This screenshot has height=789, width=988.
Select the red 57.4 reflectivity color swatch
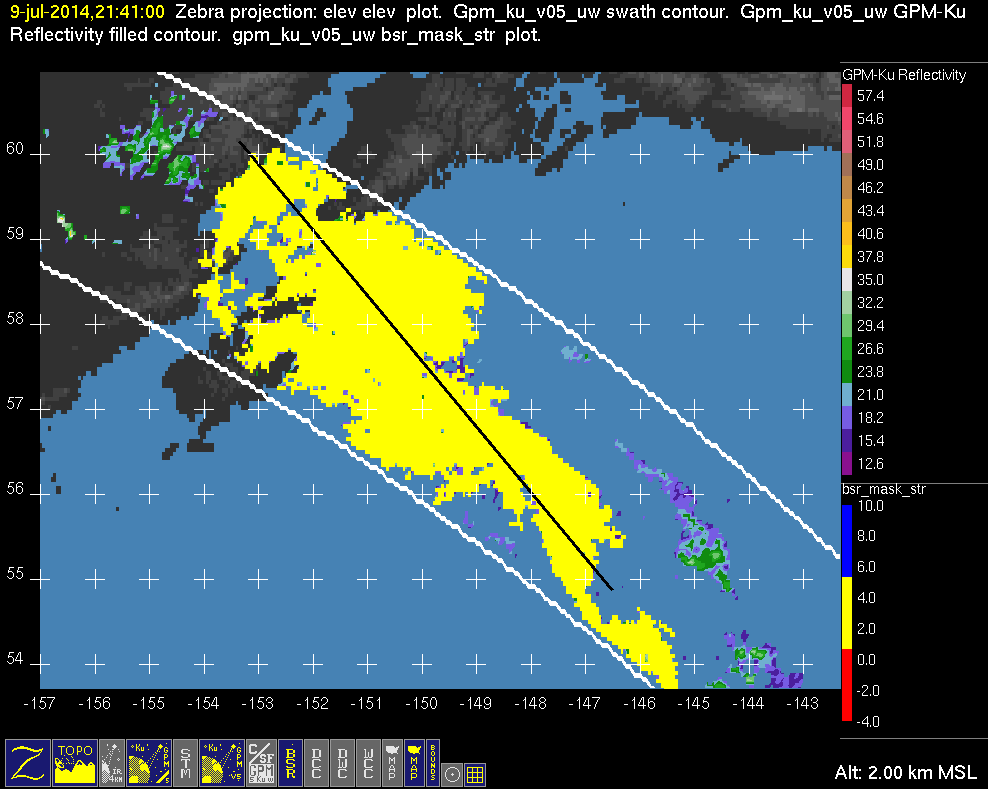tap(846, 96)
